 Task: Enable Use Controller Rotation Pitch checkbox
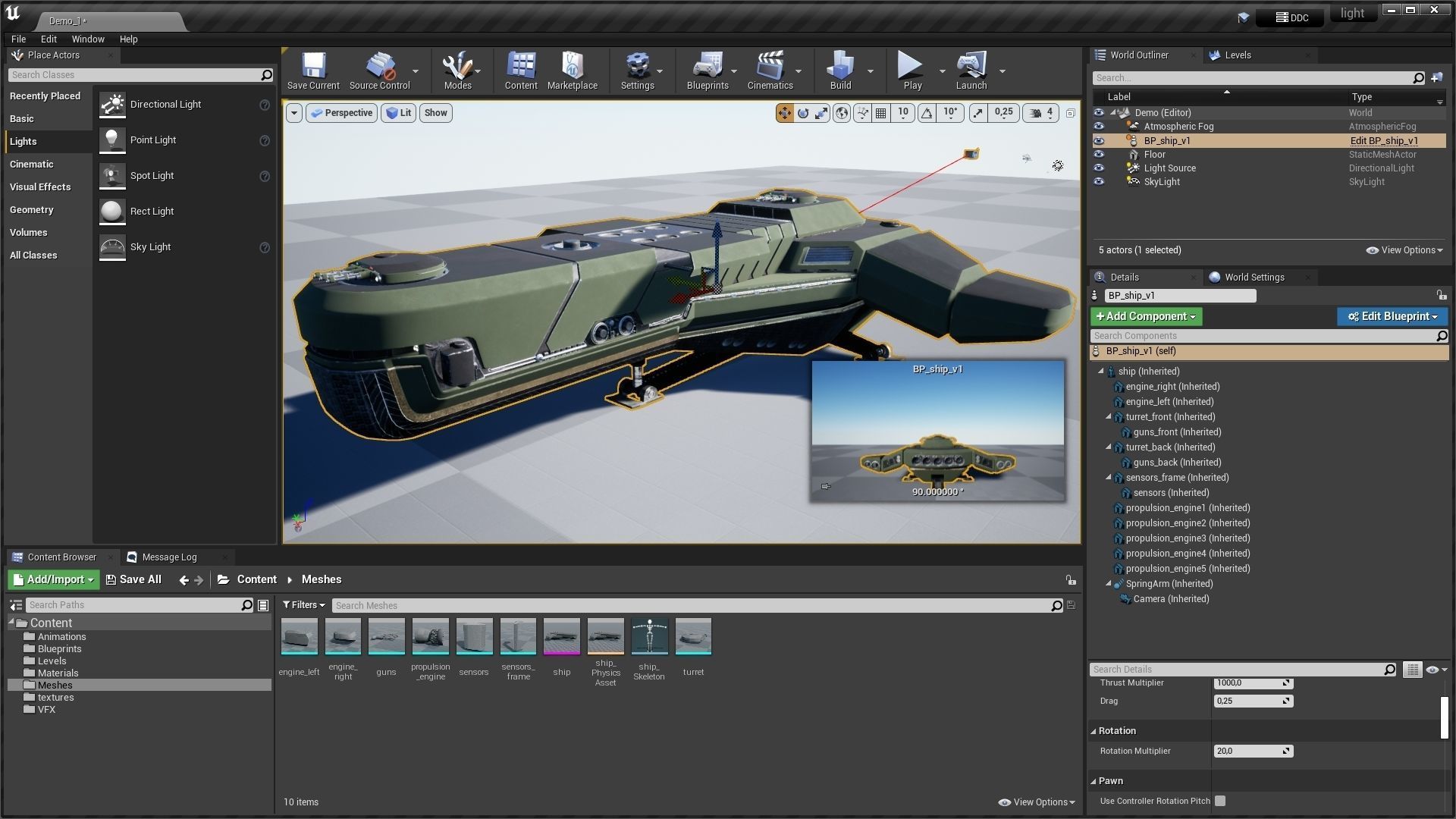(1220, 801)
